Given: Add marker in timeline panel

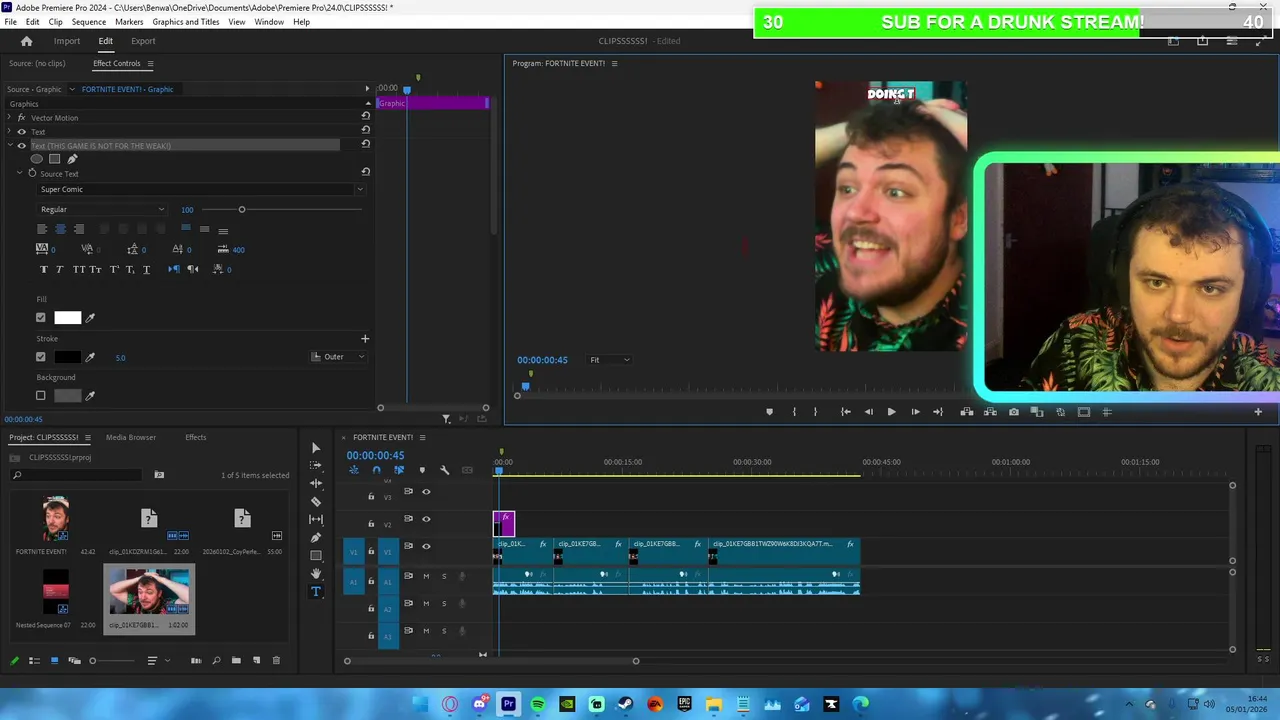Looking at the screenshot, I should [422, 470].
